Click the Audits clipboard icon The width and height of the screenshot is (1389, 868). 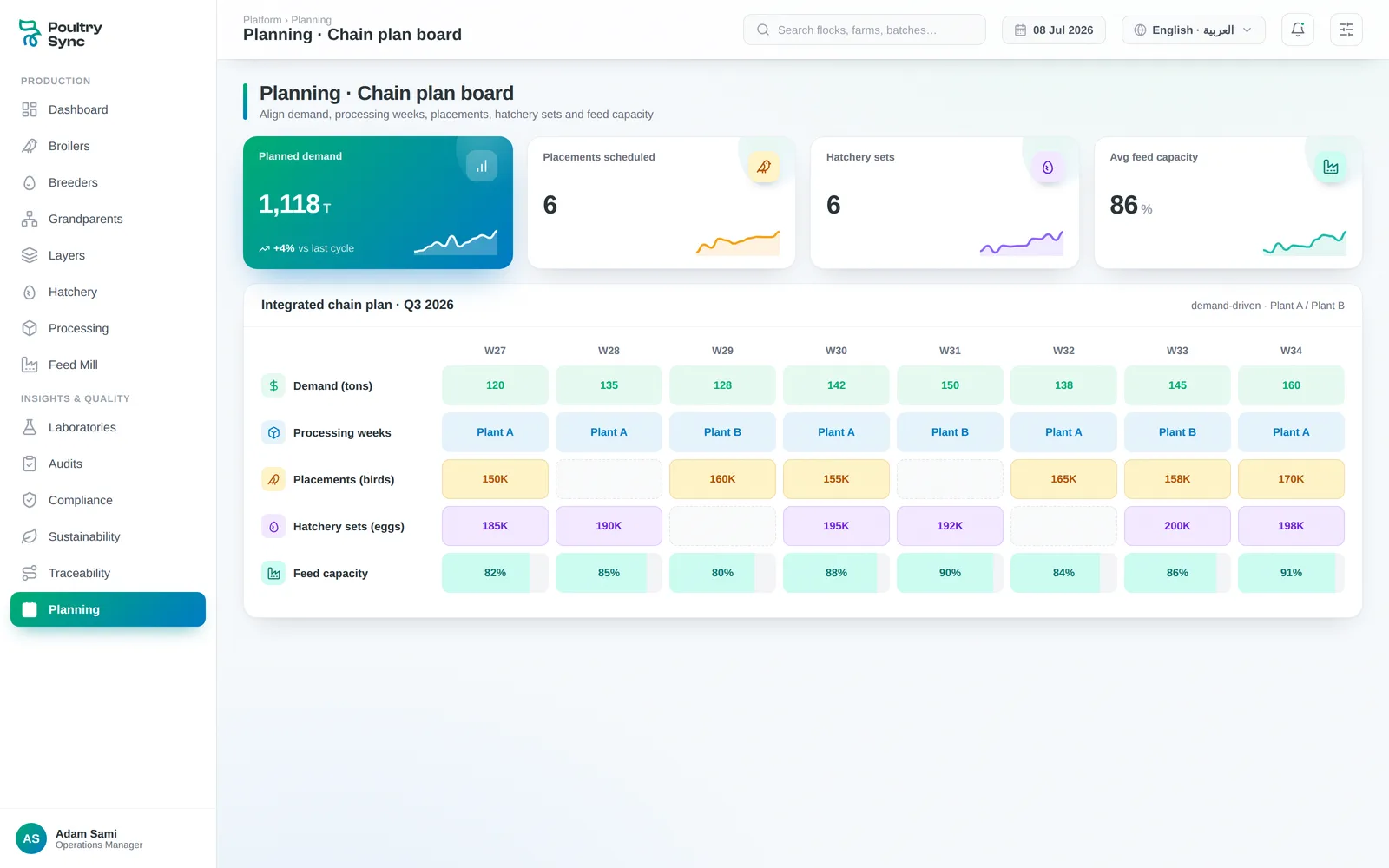(x=30, y=464)
